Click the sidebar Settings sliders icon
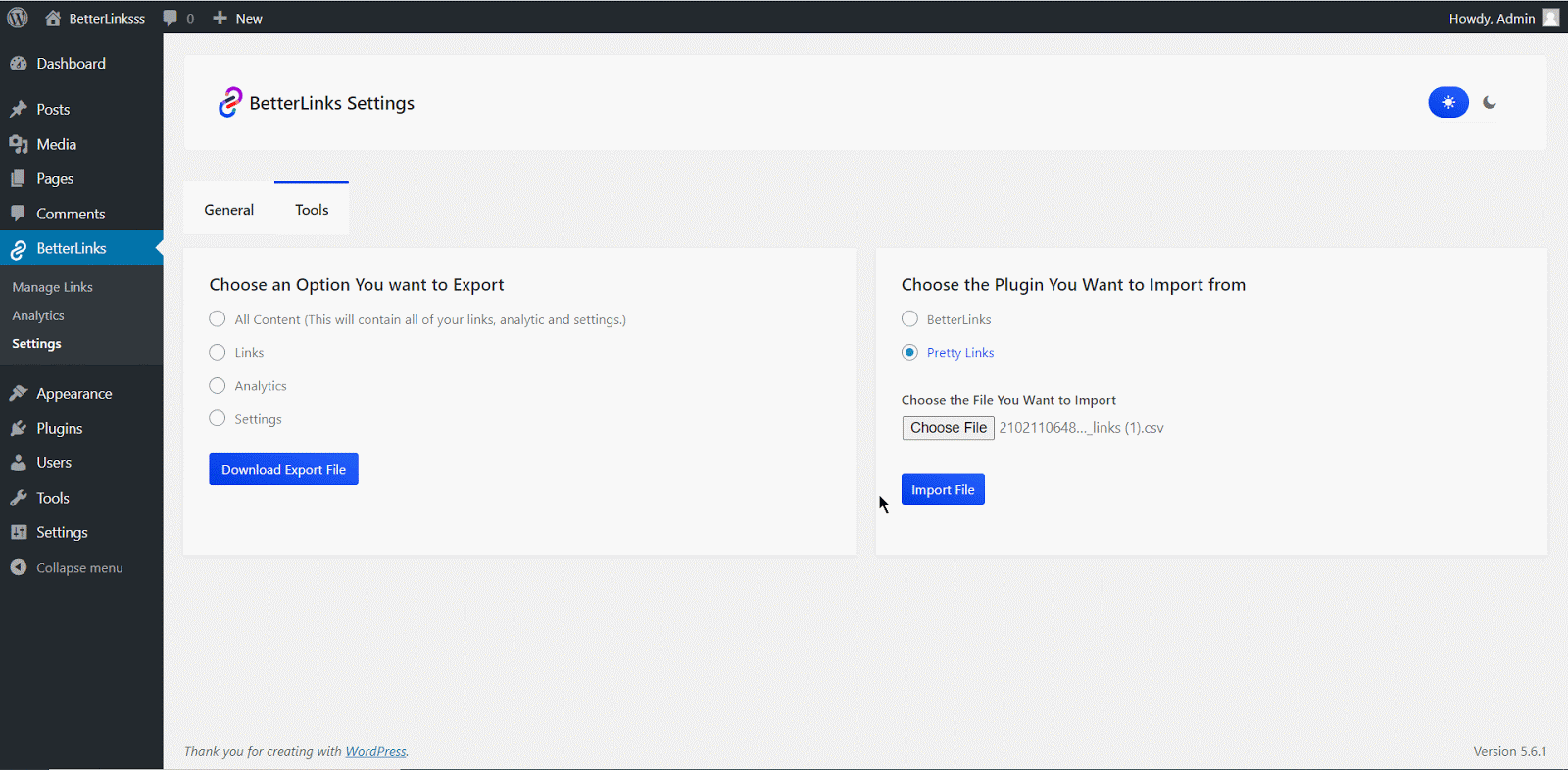 point(19,532)
